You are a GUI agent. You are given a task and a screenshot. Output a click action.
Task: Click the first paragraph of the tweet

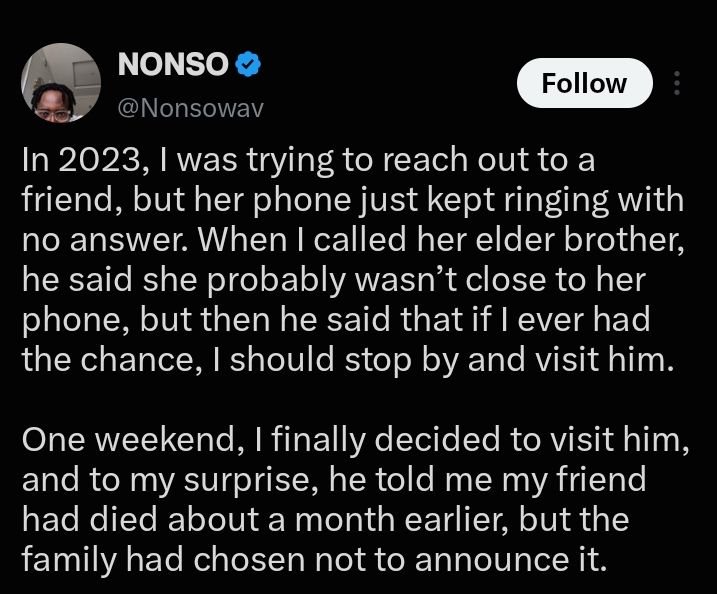click(354, 259)
